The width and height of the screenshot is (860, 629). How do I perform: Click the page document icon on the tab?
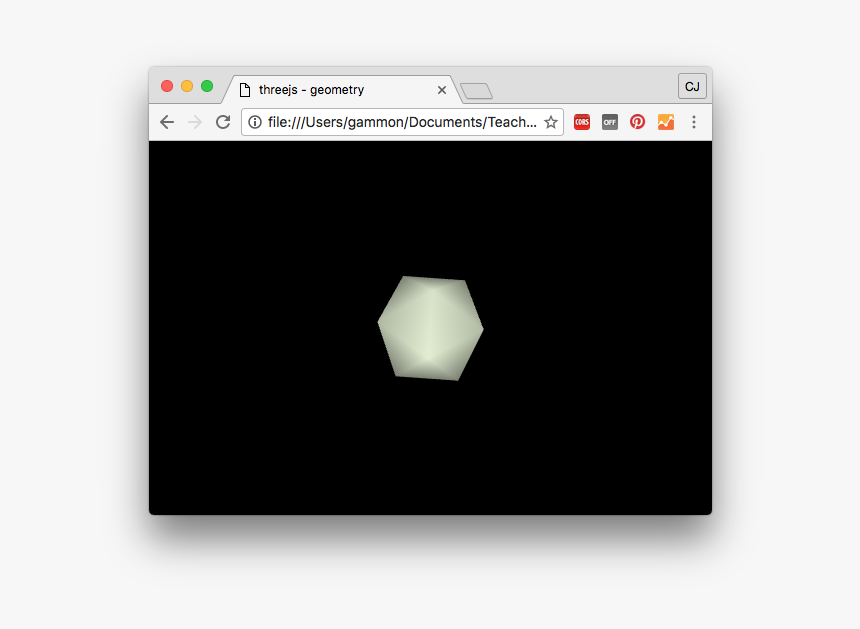(245, 89)
